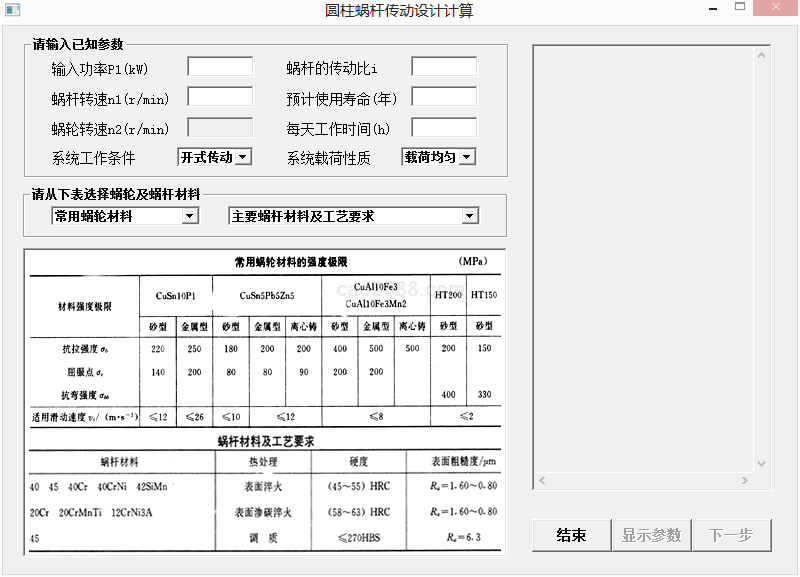Select the 每天工作时间(h) text box

tap(443, 127)
